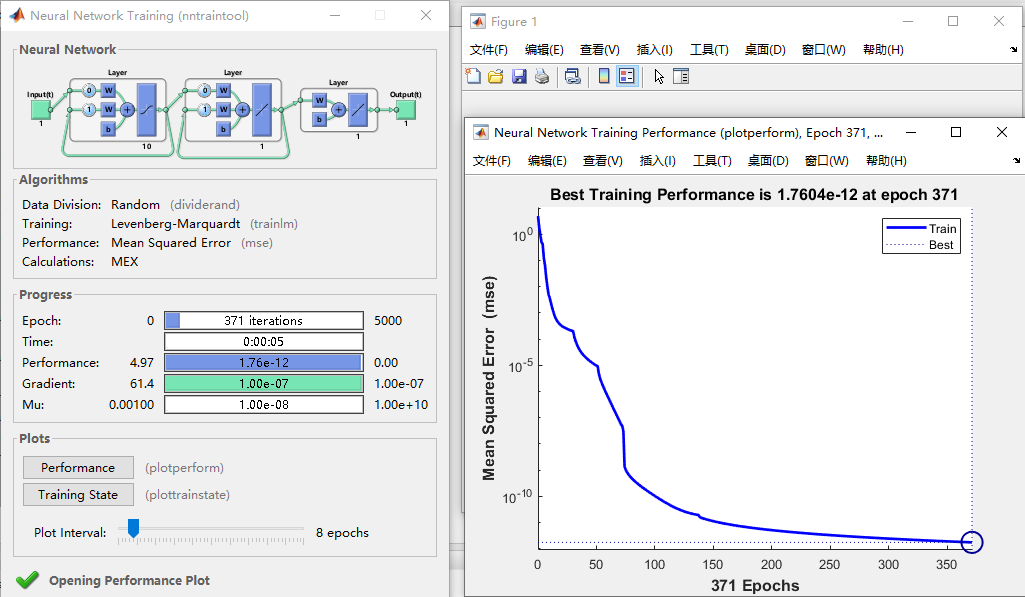
Task: Click MATLAB logo icon in Figure 1 title bar
Action: 478,22
